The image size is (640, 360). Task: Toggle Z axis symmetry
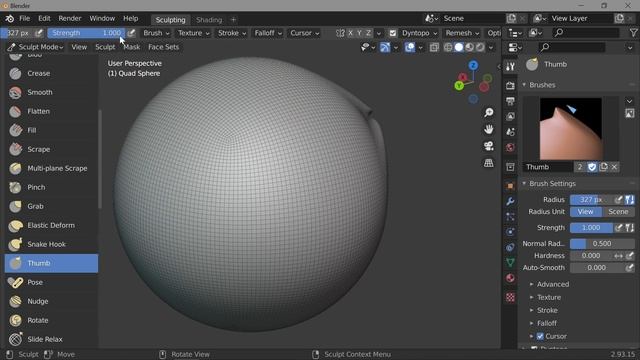point(368,33)
